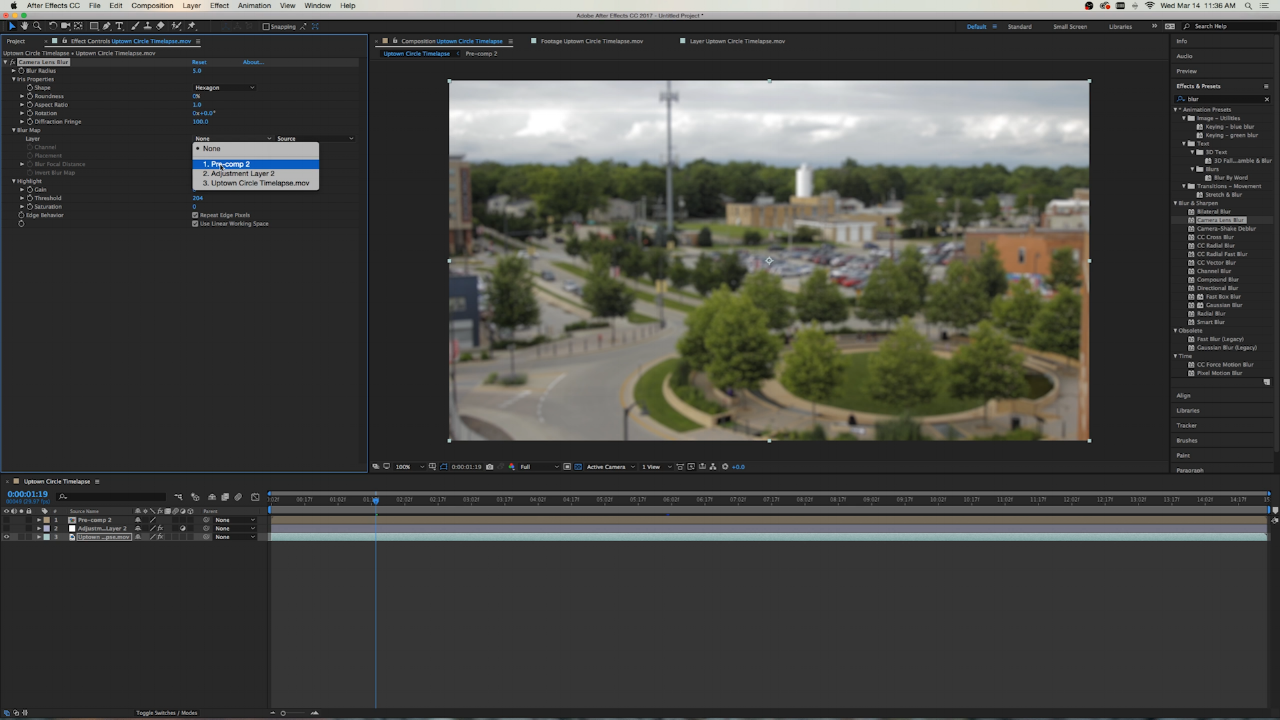1280x720 pixels.
Task: Switch to the Footage Uptown Circle Timelapse.mov tab
Action: coord(592,41)
